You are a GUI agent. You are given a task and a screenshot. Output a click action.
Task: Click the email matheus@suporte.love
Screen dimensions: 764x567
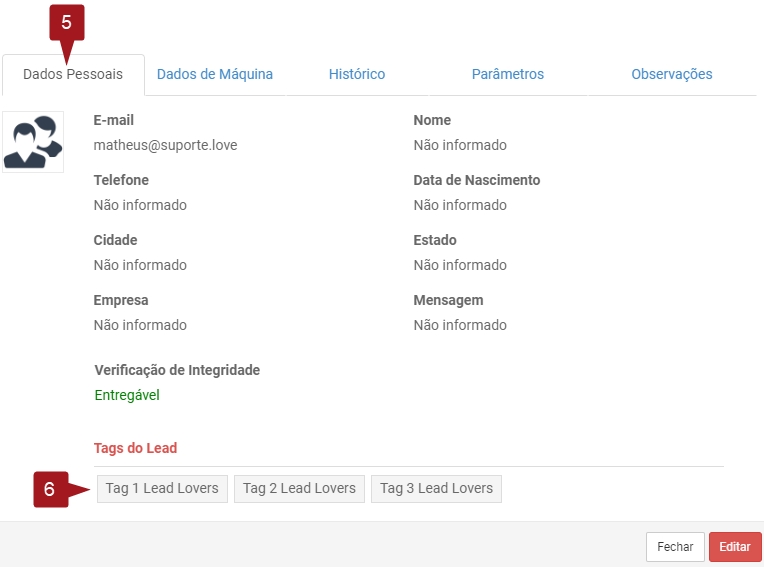(165, 145)
